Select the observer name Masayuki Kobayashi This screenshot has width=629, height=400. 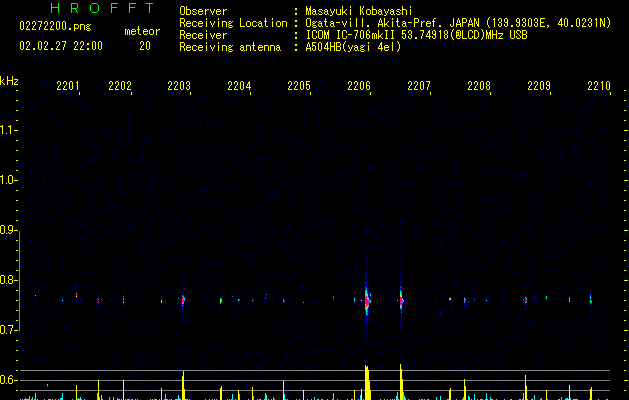pos(359,11)
